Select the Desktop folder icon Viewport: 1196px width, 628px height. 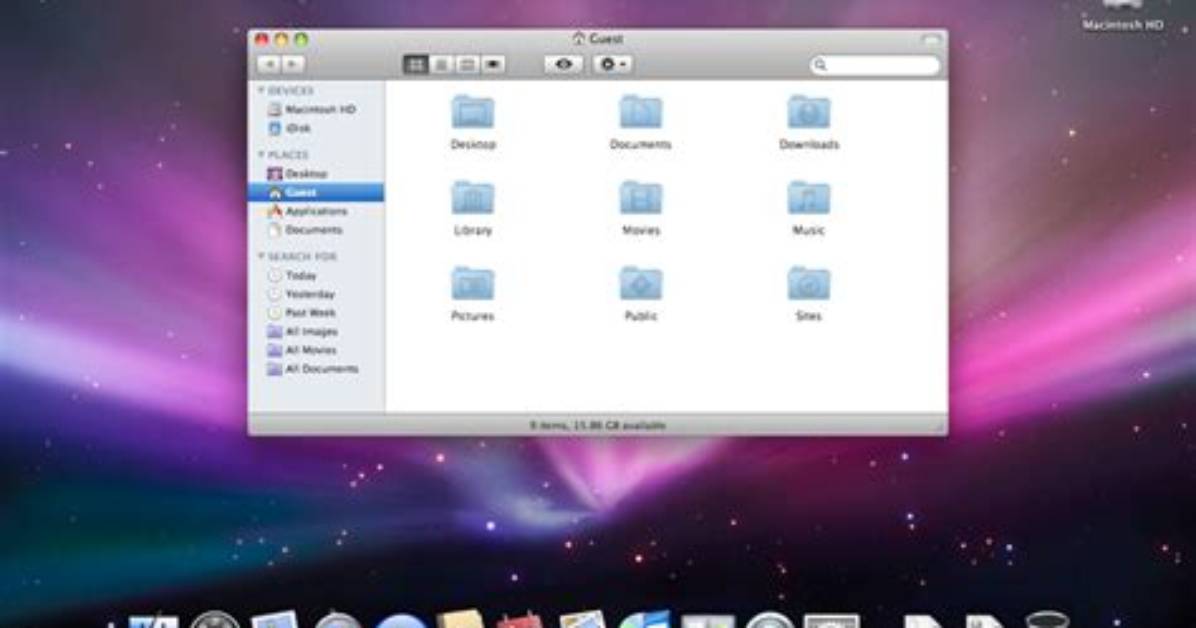pos(473,112)
